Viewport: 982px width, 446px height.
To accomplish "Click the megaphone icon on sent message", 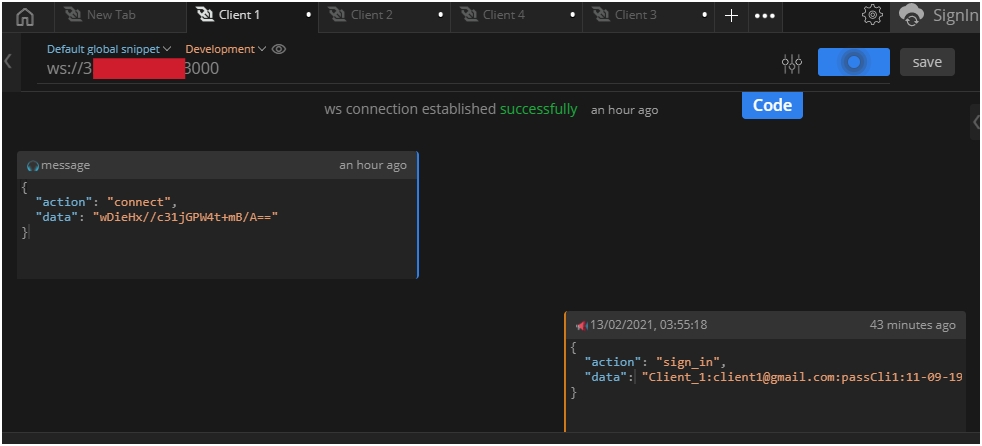I will point(581,326).
